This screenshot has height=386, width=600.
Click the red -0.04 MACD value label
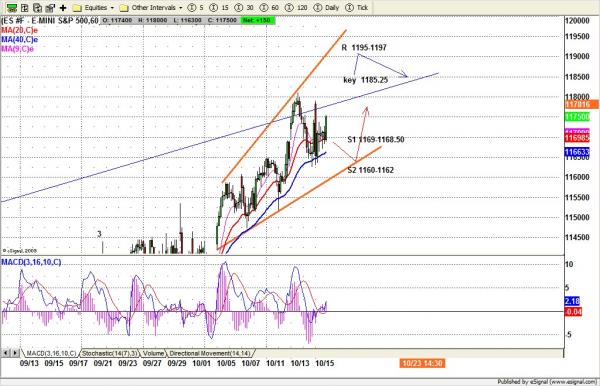[x=573, y=312]
